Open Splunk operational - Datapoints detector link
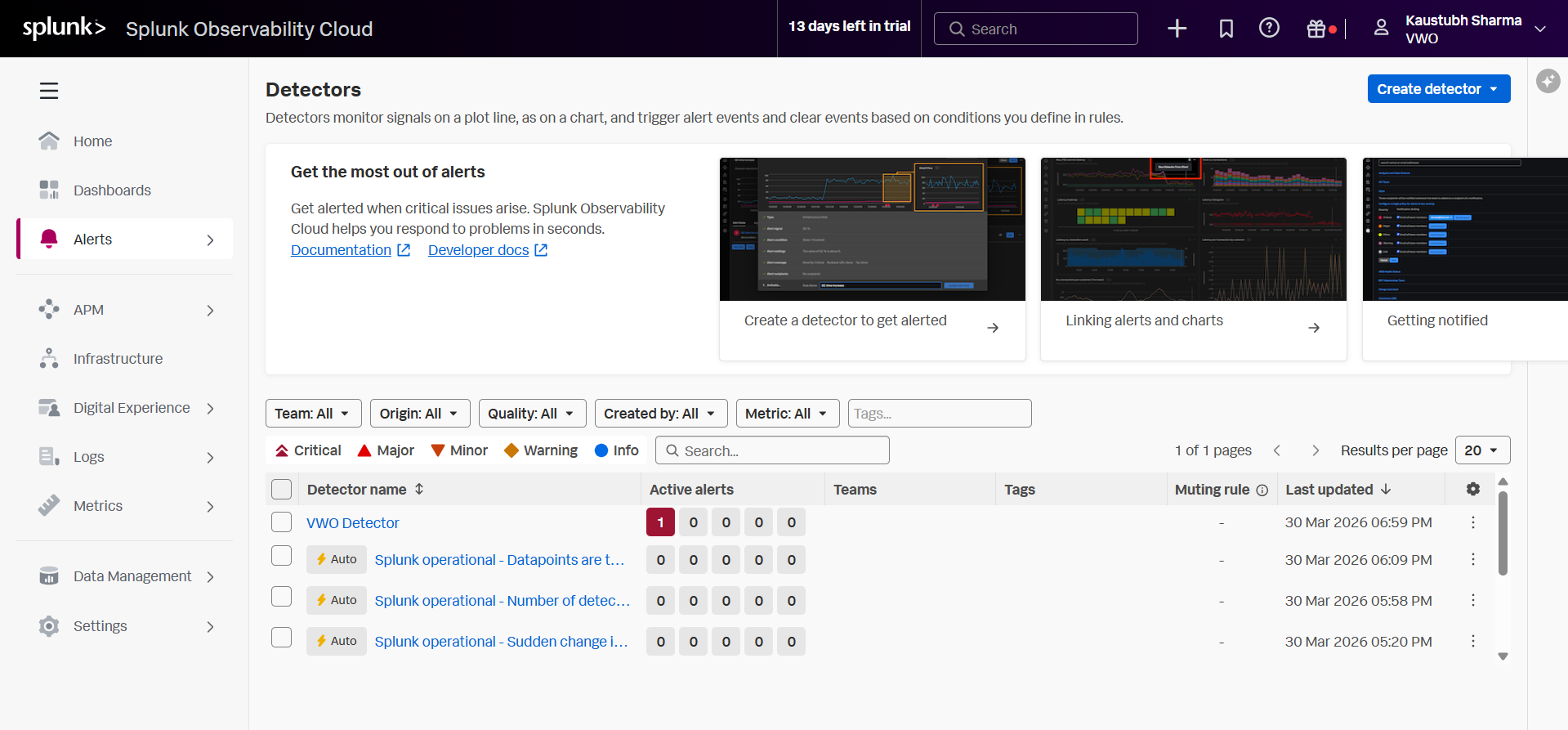 (x=499, y=560)
